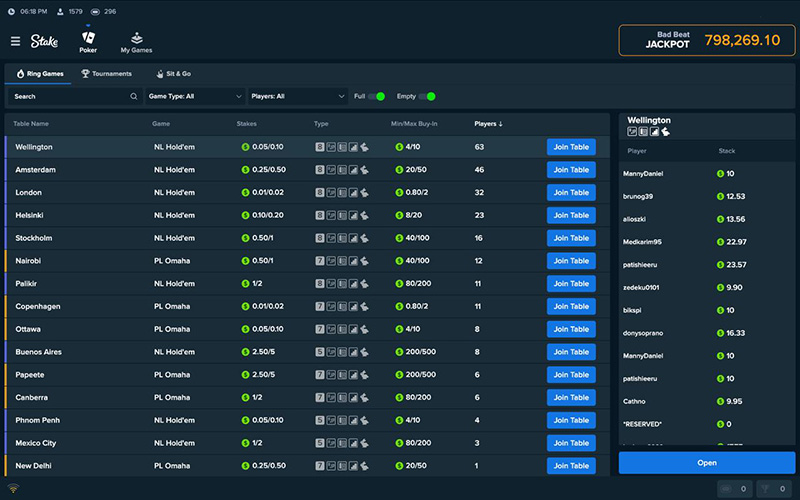Click the search magnifier icon
The width and height of the screenshot is (800, 500).
point(134,97)
